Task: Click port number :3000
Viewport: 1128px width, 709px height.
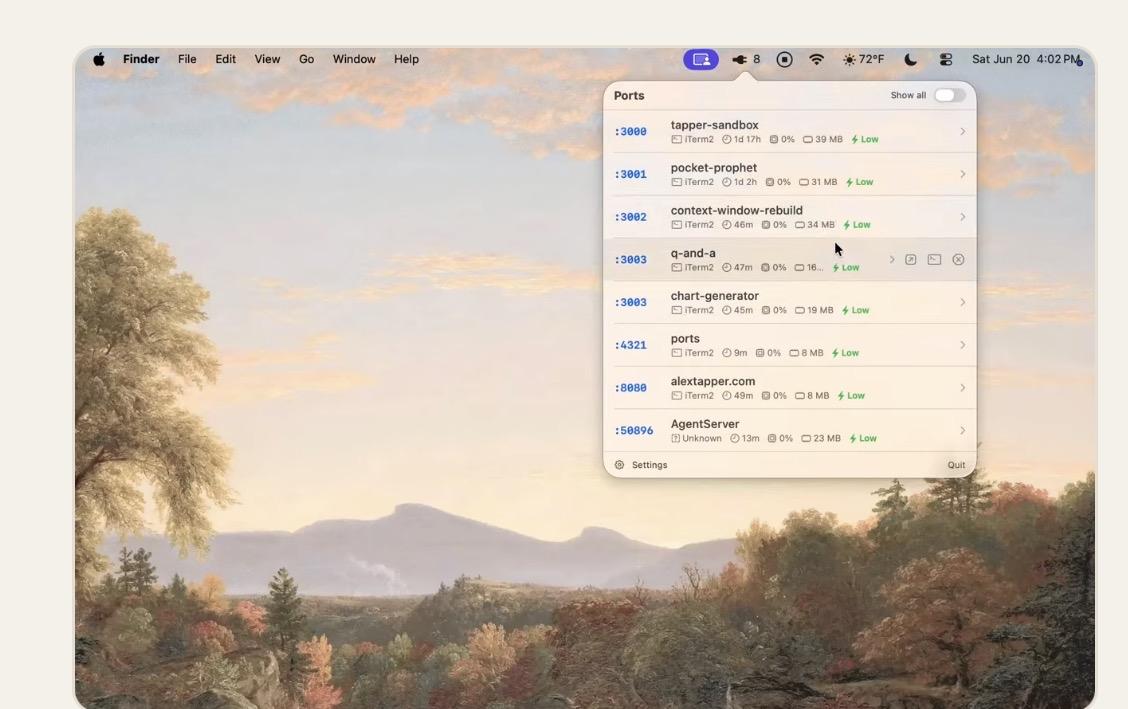Action: pos(630,132)
